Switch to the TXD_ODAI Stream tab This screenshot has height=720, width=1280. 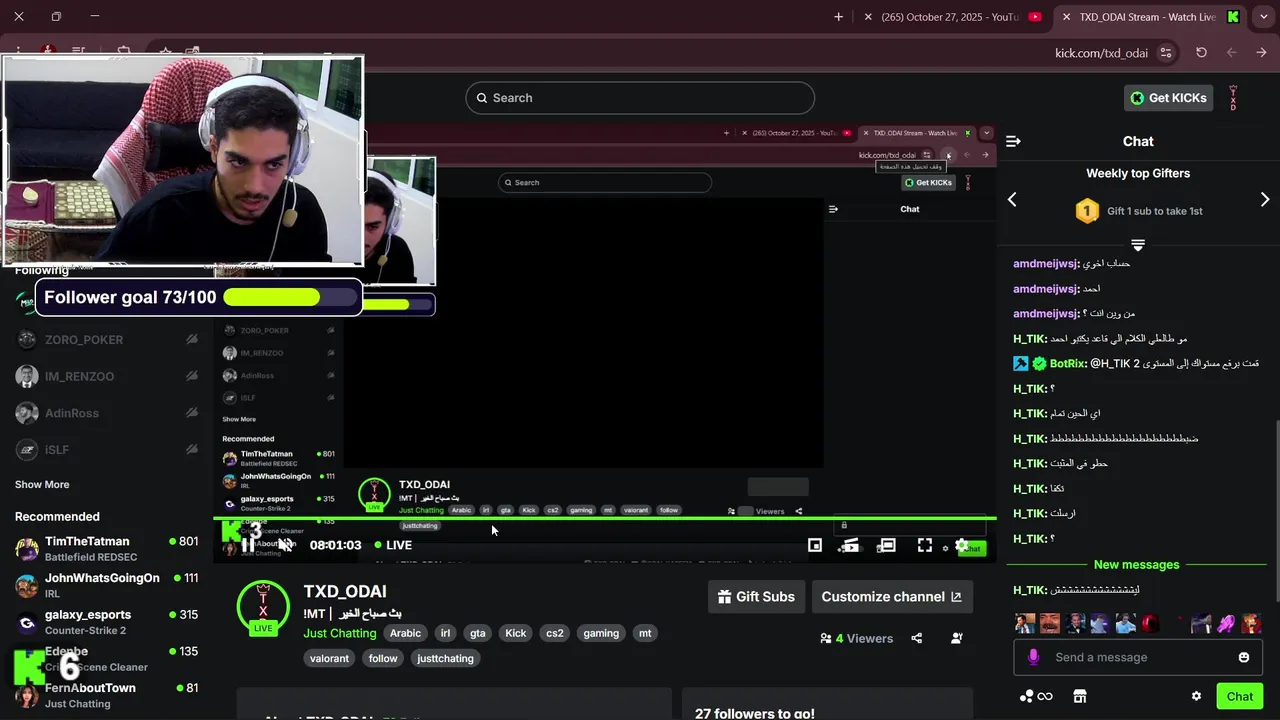(1148, 17)
